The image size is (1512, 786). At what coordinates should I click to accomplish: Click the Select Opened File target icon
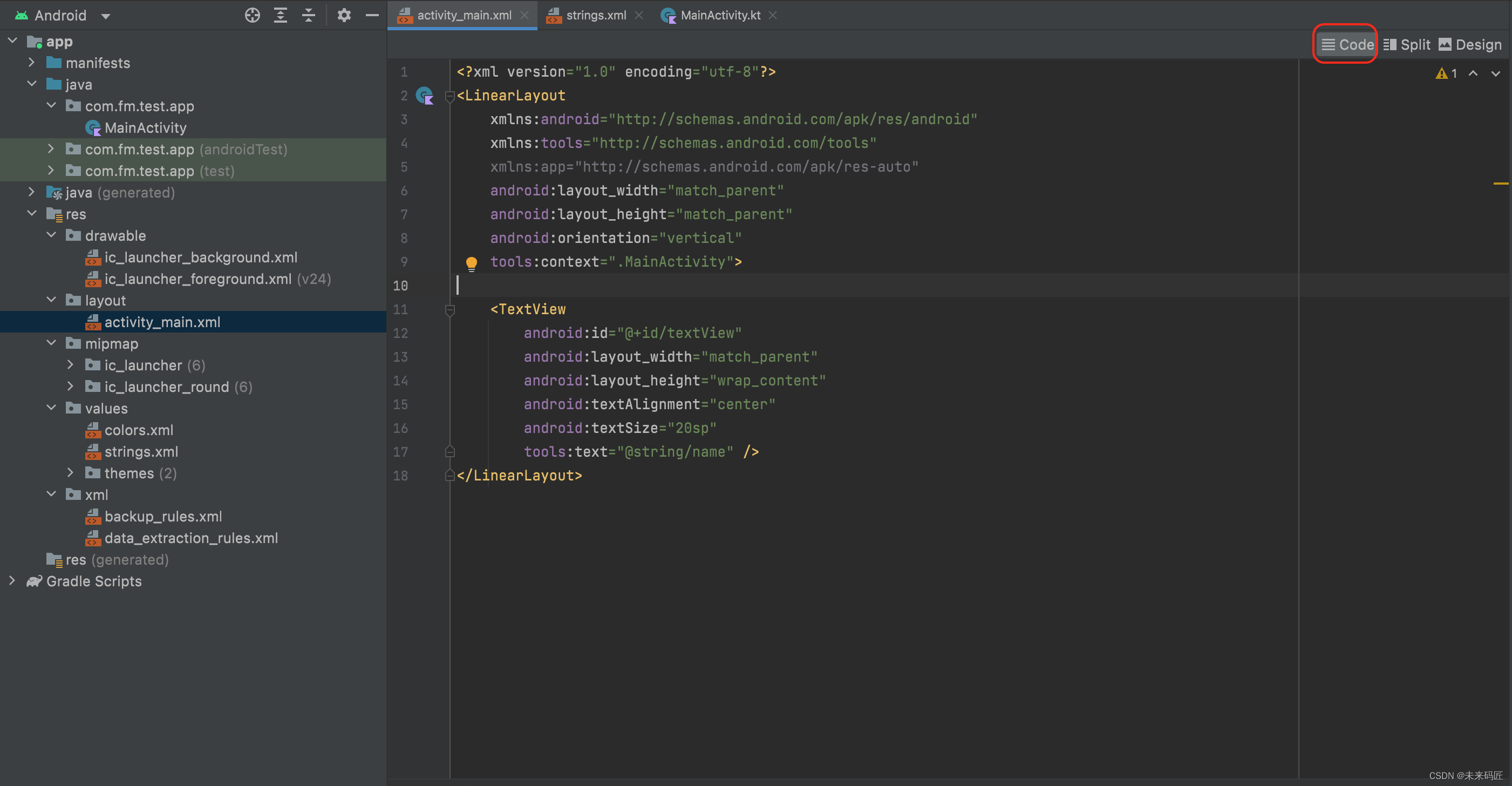[253, 15]
